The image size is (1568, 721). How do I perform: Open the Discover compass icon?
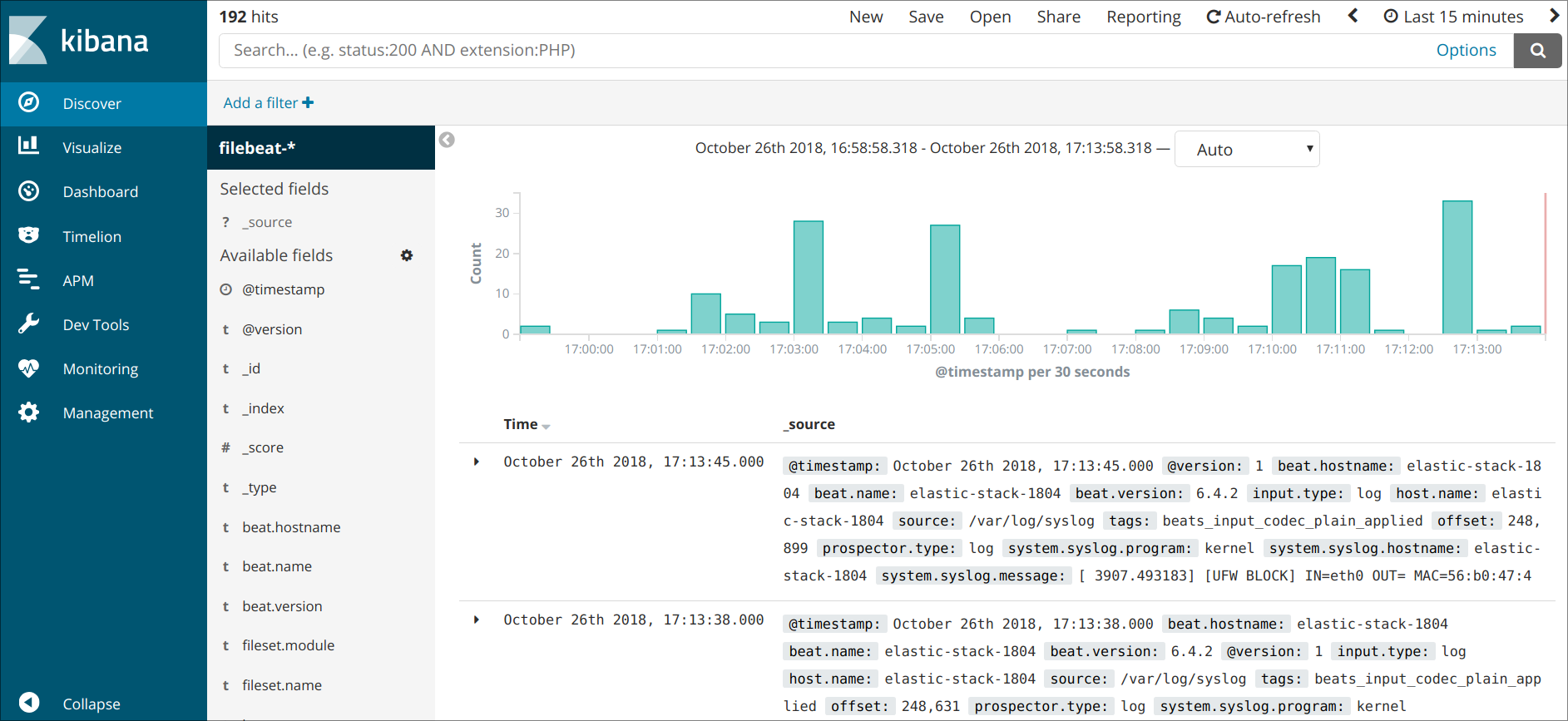click(x=29, y=103)
